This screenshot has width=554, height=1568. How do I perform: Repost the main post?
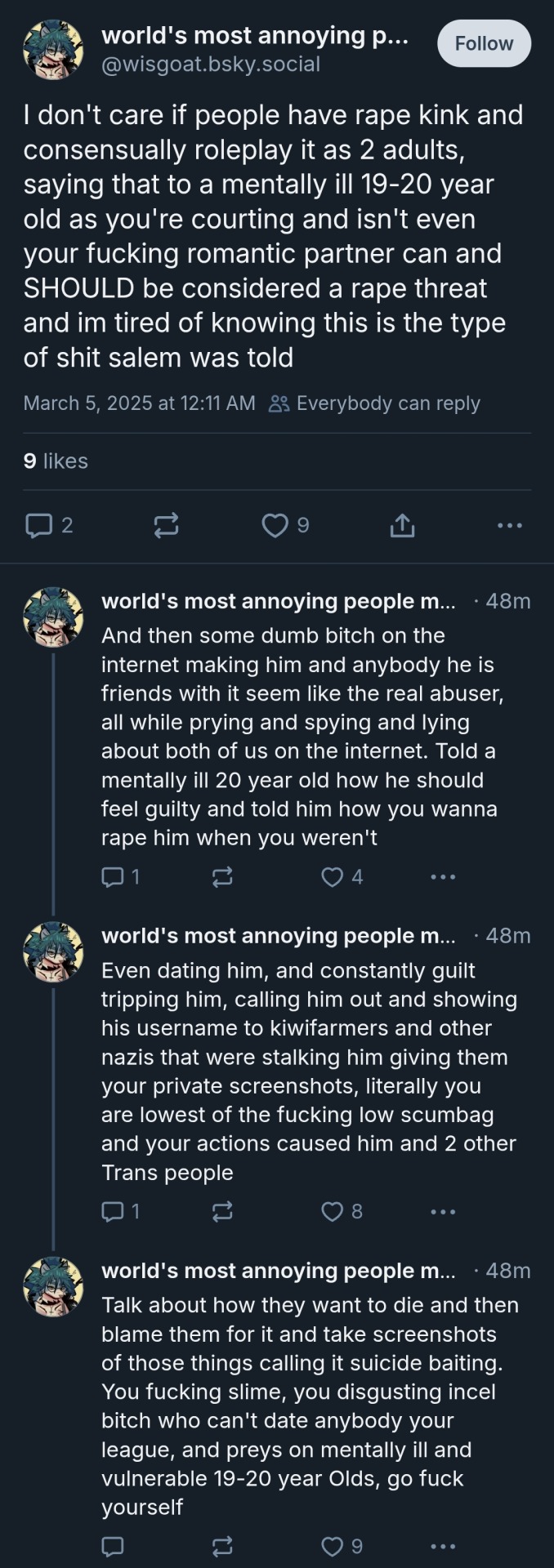pos(166,525)
